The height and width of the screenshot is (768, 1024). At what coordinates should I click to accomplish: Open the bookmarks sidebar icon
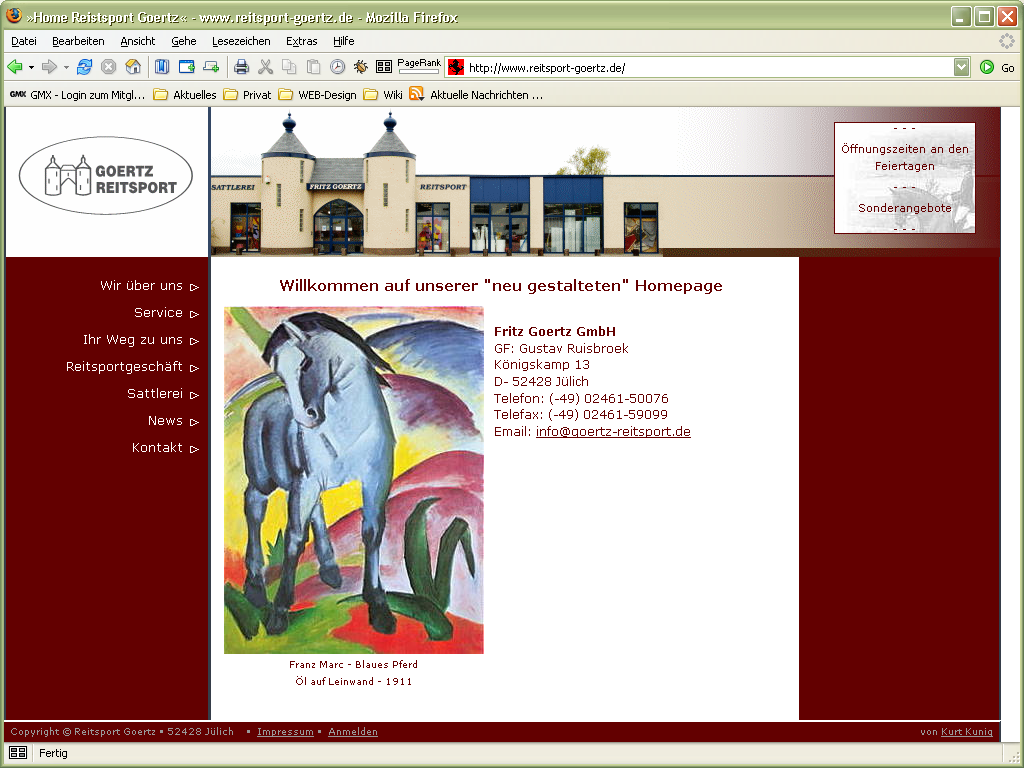(x=162, y=67)
